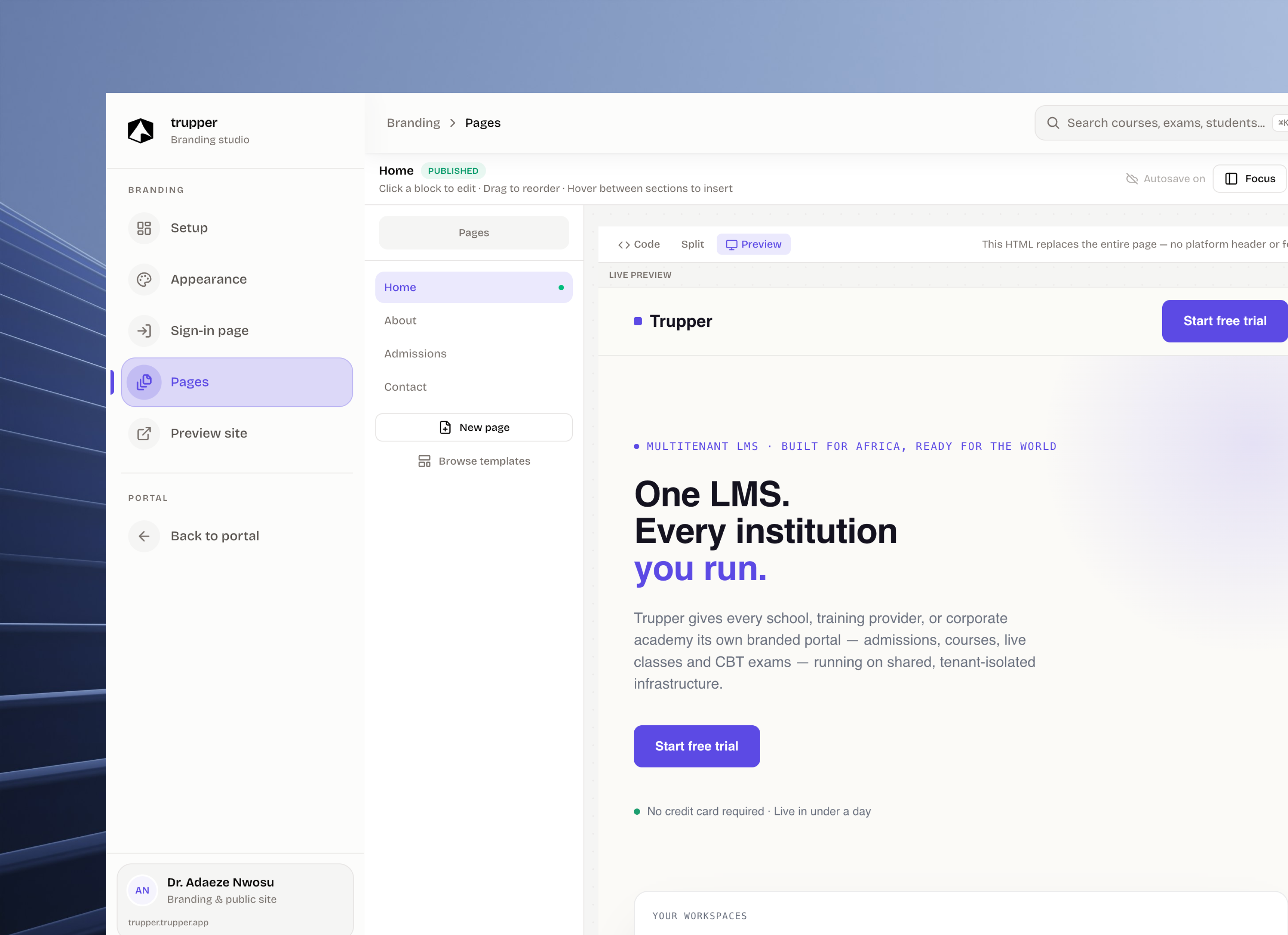
Task: Click the 'Branding studio' subtitle
Action: tap(209, 140)
